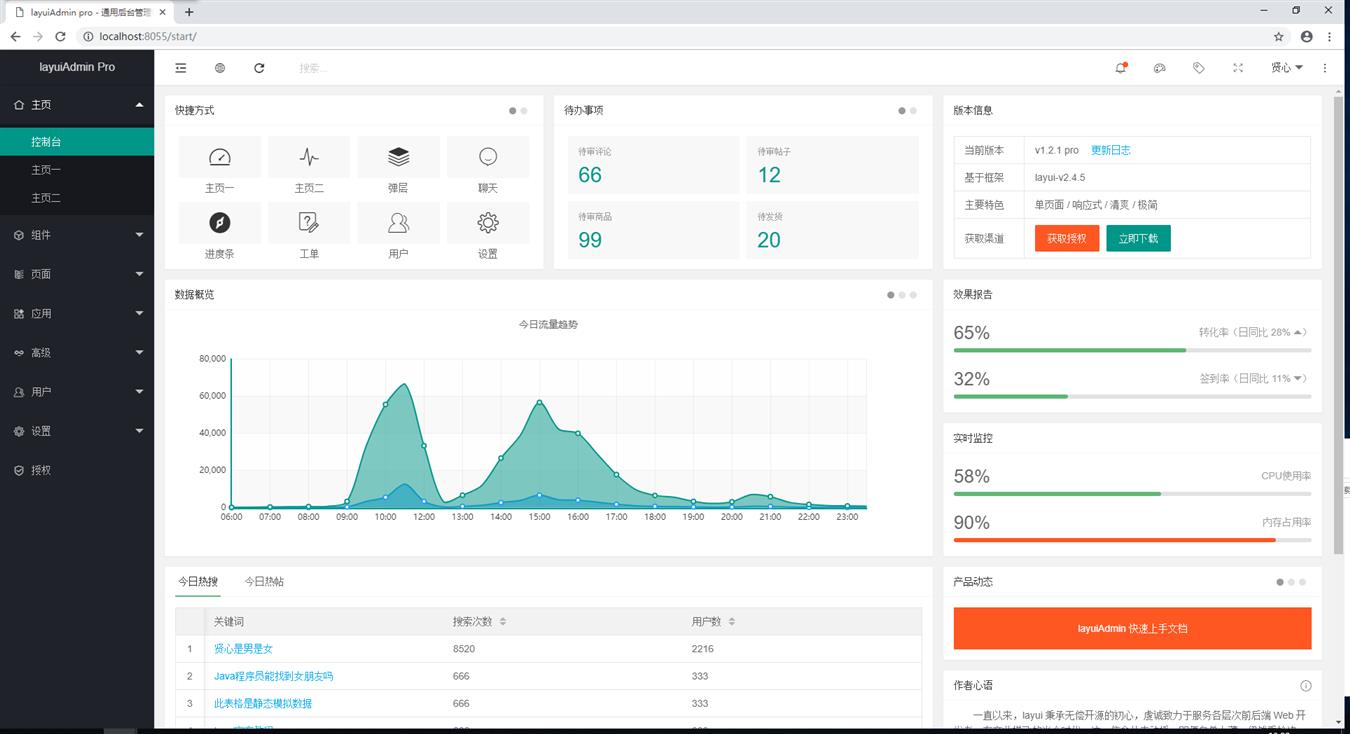This screenshot has height=734, width=1350.
Task: Open the 更新日志 link
Action: (x=1110, y=150)
